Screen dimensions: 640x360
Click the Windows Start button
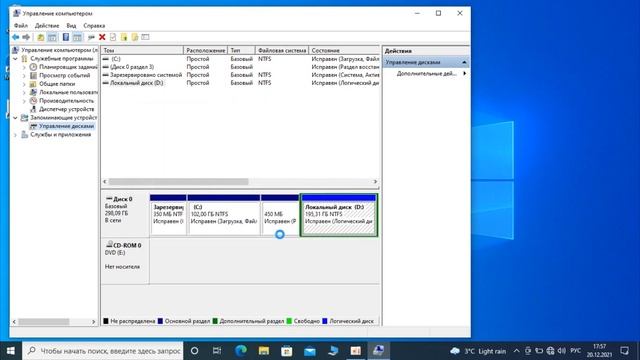11,351
